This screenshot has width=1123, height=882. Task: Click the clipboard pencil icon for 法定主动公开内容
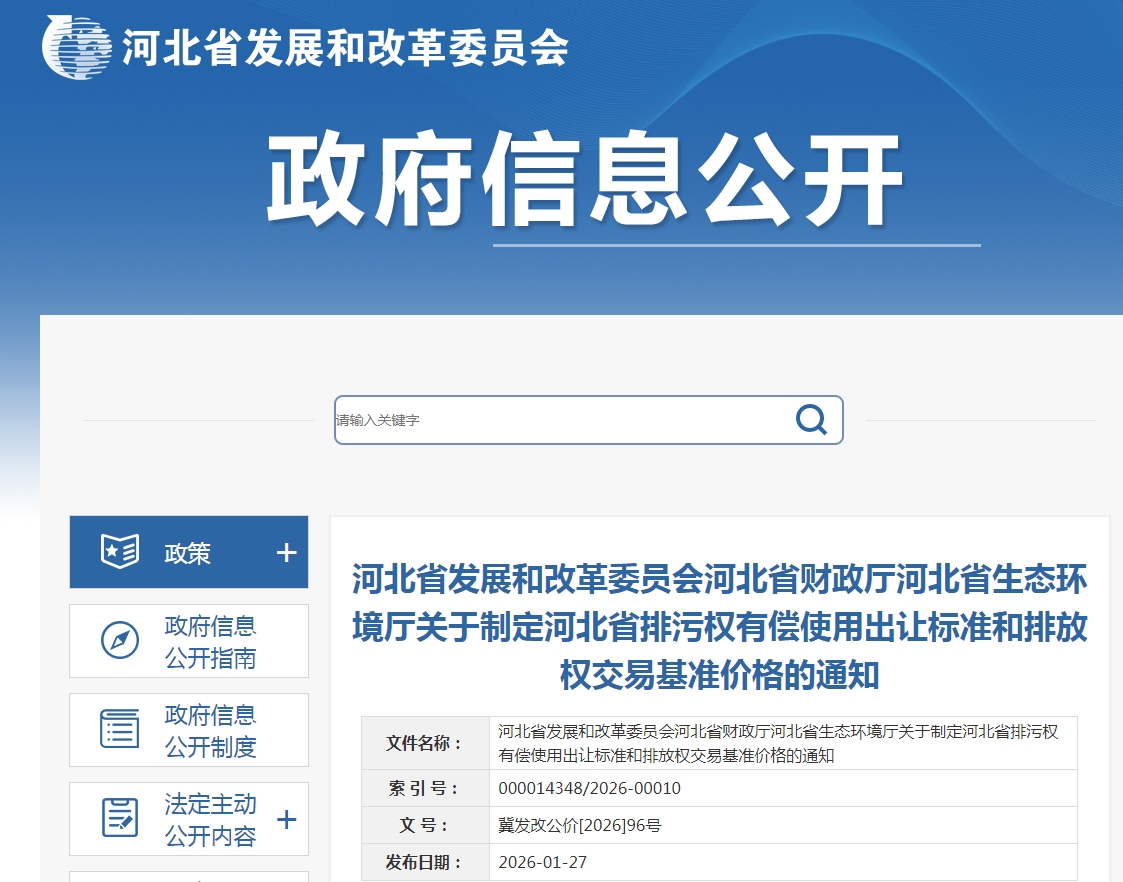[120, 818]
